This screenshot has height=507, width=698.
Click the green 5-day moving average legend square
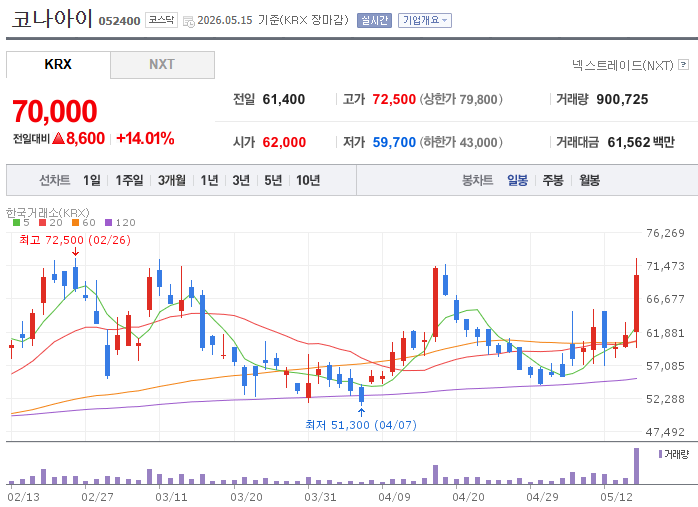16,223
